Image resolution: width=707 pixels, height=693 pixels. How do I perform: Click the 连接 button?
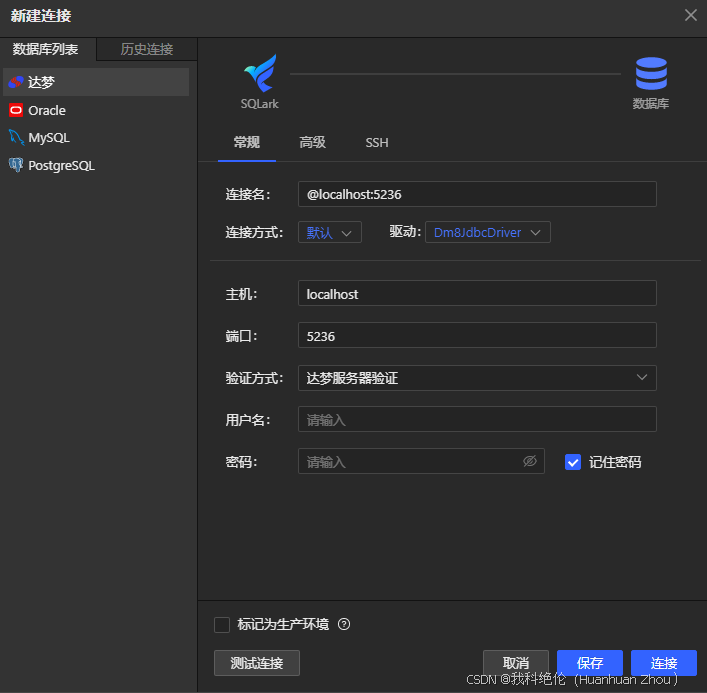coord(664,663)
